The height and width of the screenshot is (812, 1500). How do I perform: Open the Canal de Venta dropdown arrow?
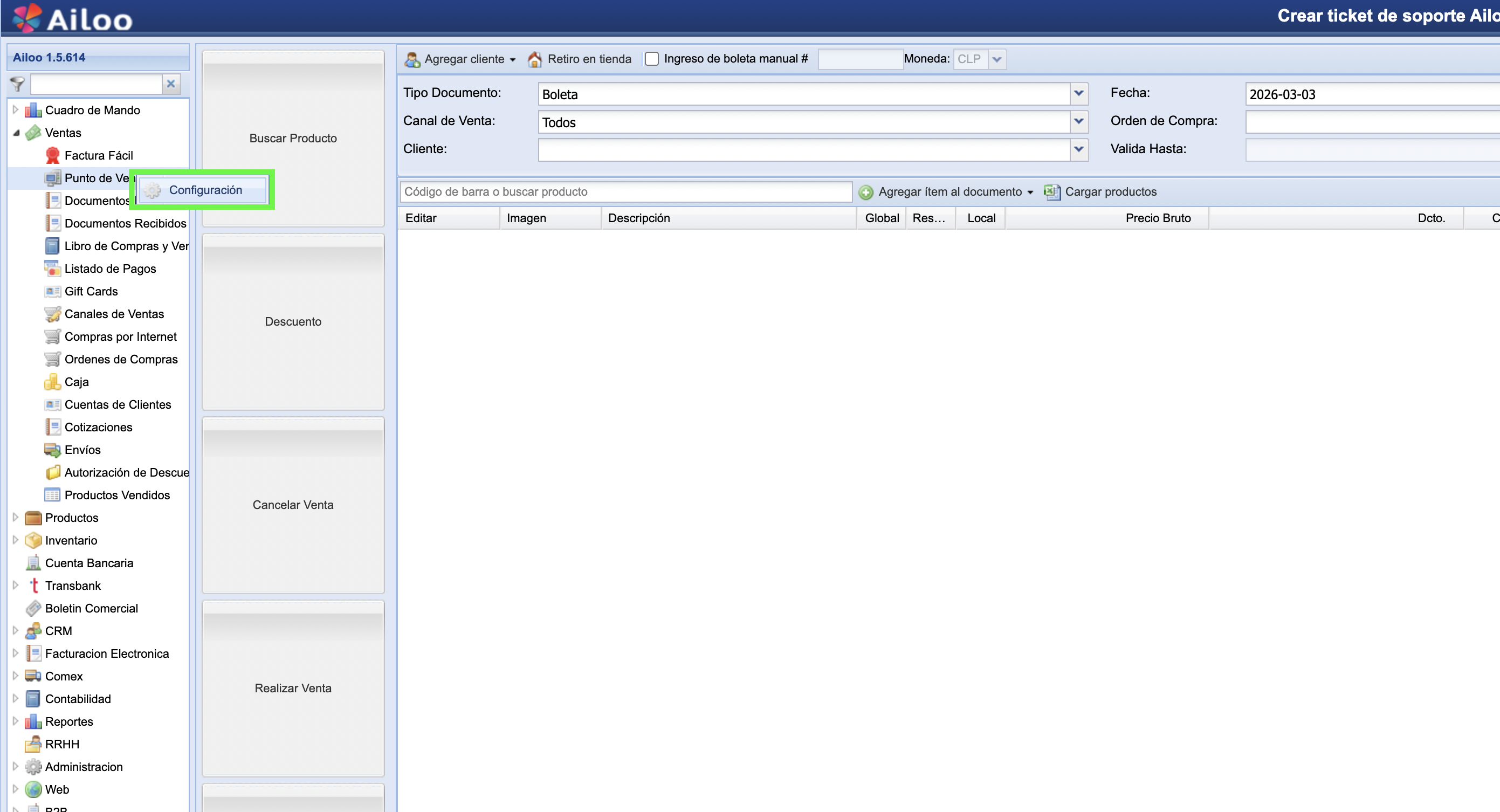pyautogui.click(x=1078, y=122)
